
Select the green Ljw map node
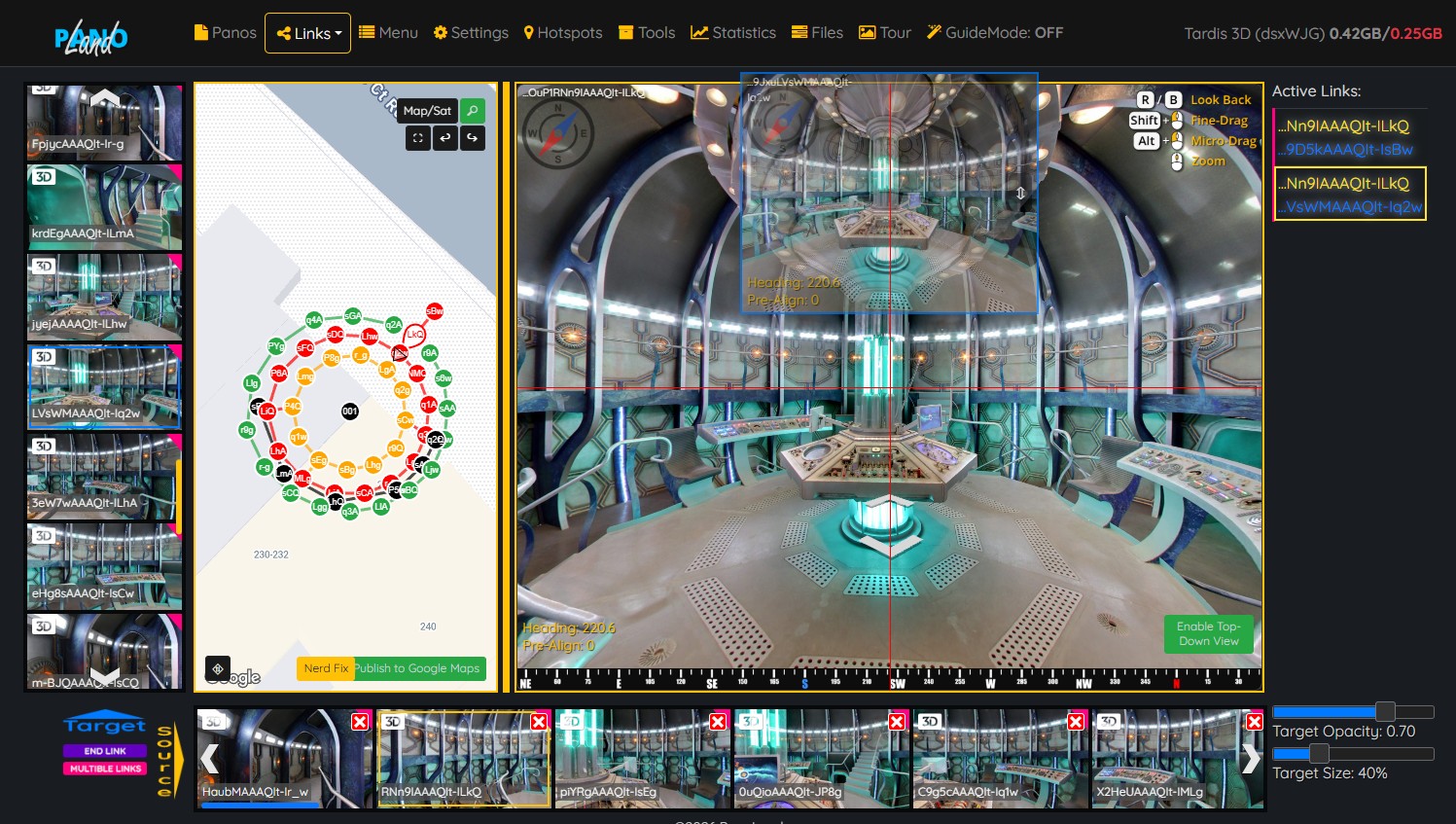click(432, 470)
